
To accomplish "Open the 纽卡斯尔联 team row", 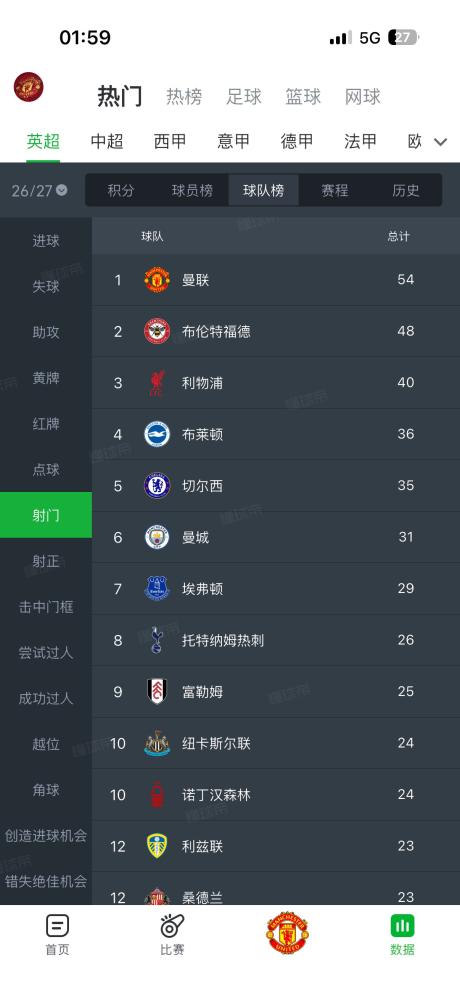I will pyautogui.click(x=276, y=743).
